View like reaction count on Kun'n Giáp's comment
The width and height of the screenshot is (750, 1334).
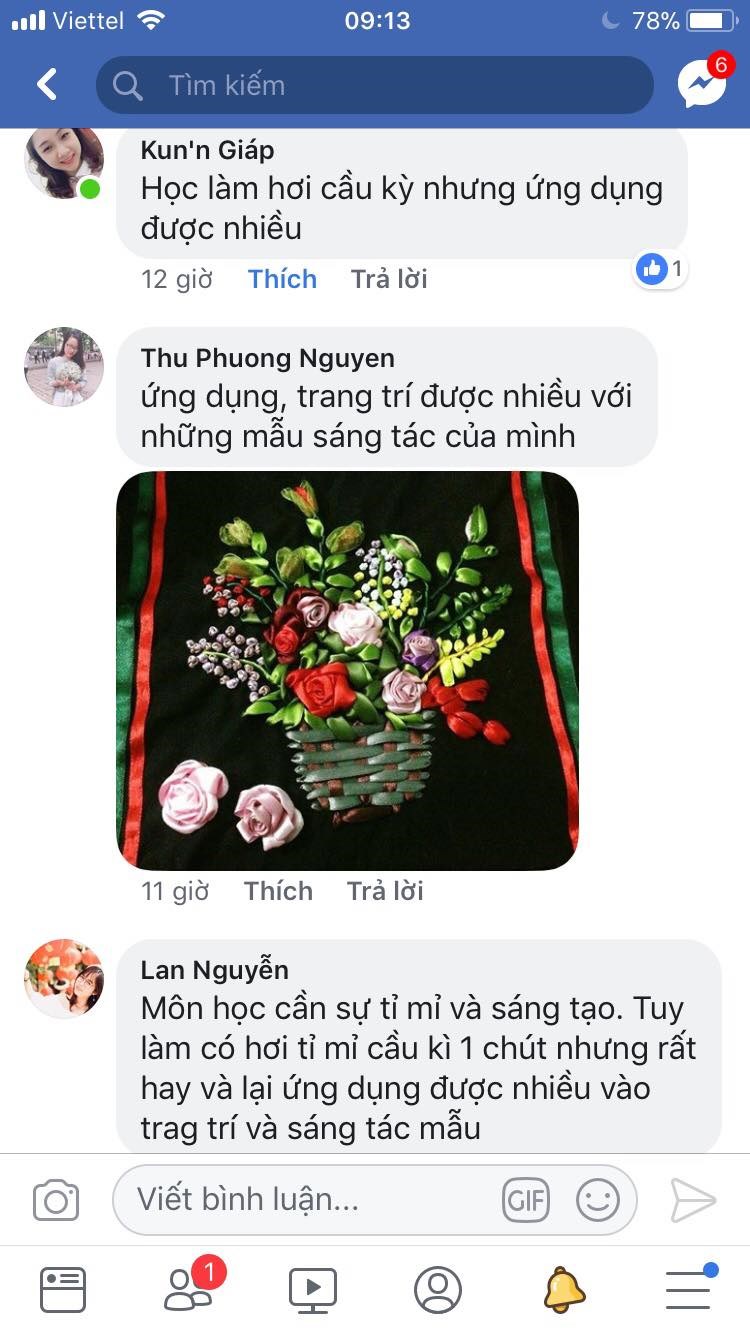pyautogui.click(x=660, y=268)
